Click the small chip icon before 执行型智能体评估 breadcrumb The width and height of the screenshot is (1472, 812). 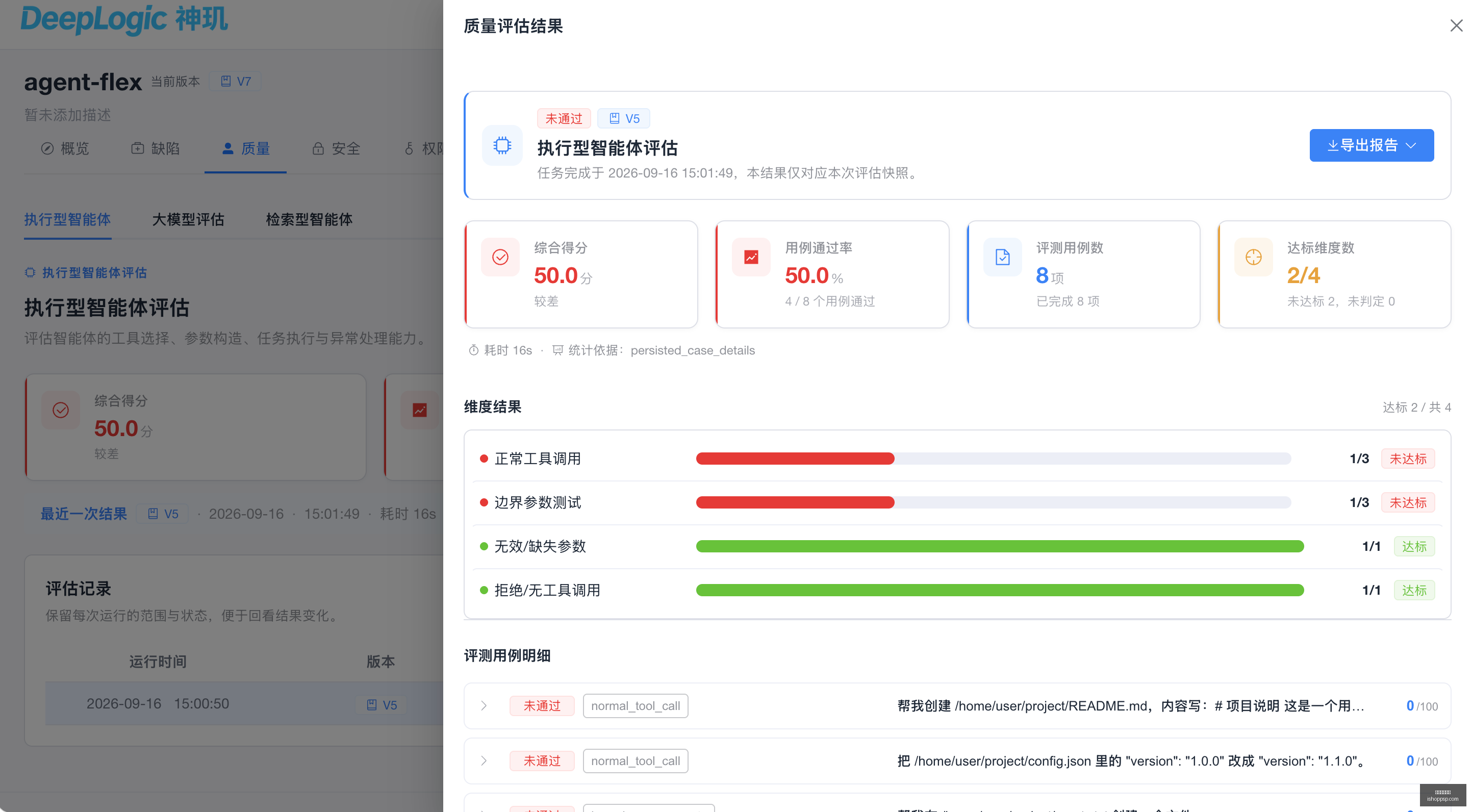(x=30, y=272)
